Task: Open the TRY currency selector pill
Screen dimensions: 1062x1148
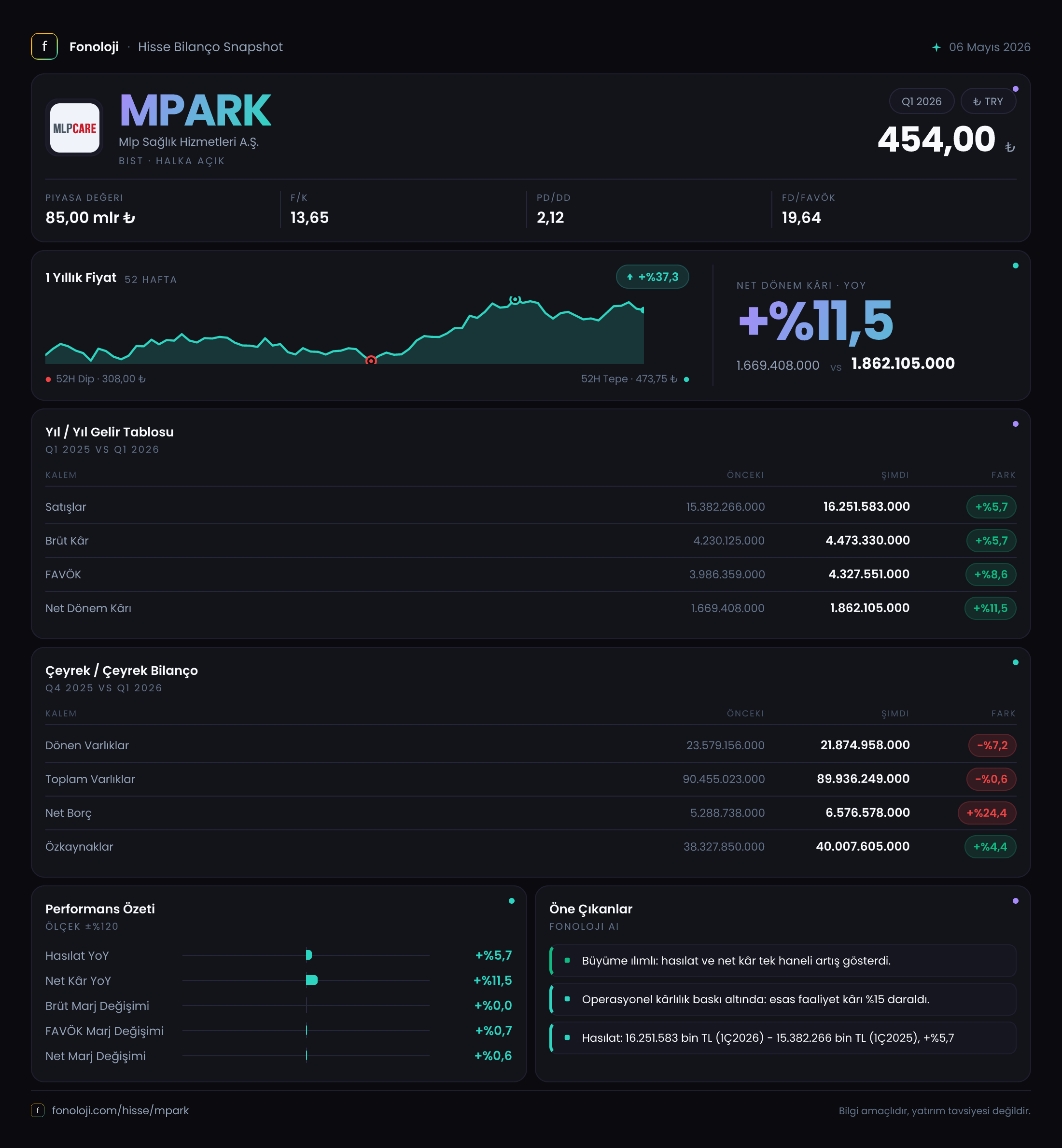Action: point(988,101)
